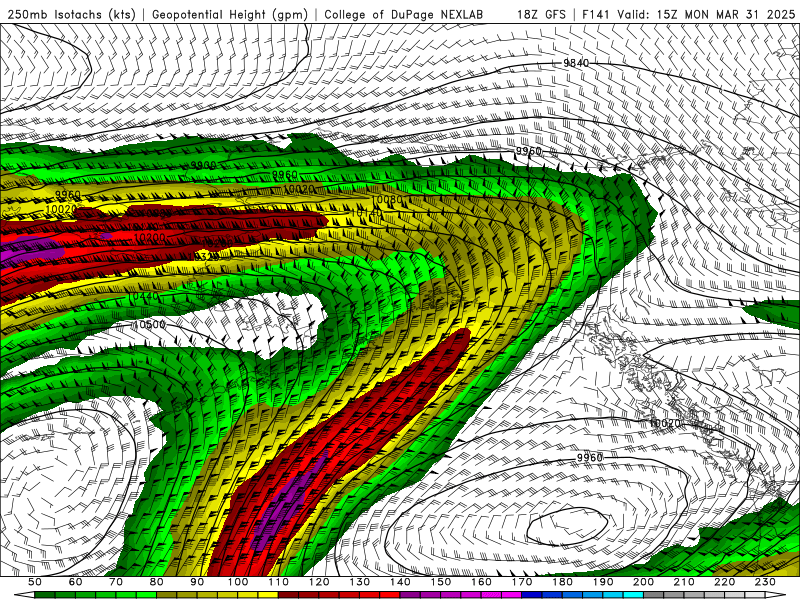The image size is (800, 600).
Task: Click the 210 kt color bar label
Action: (x=685, y=582)
